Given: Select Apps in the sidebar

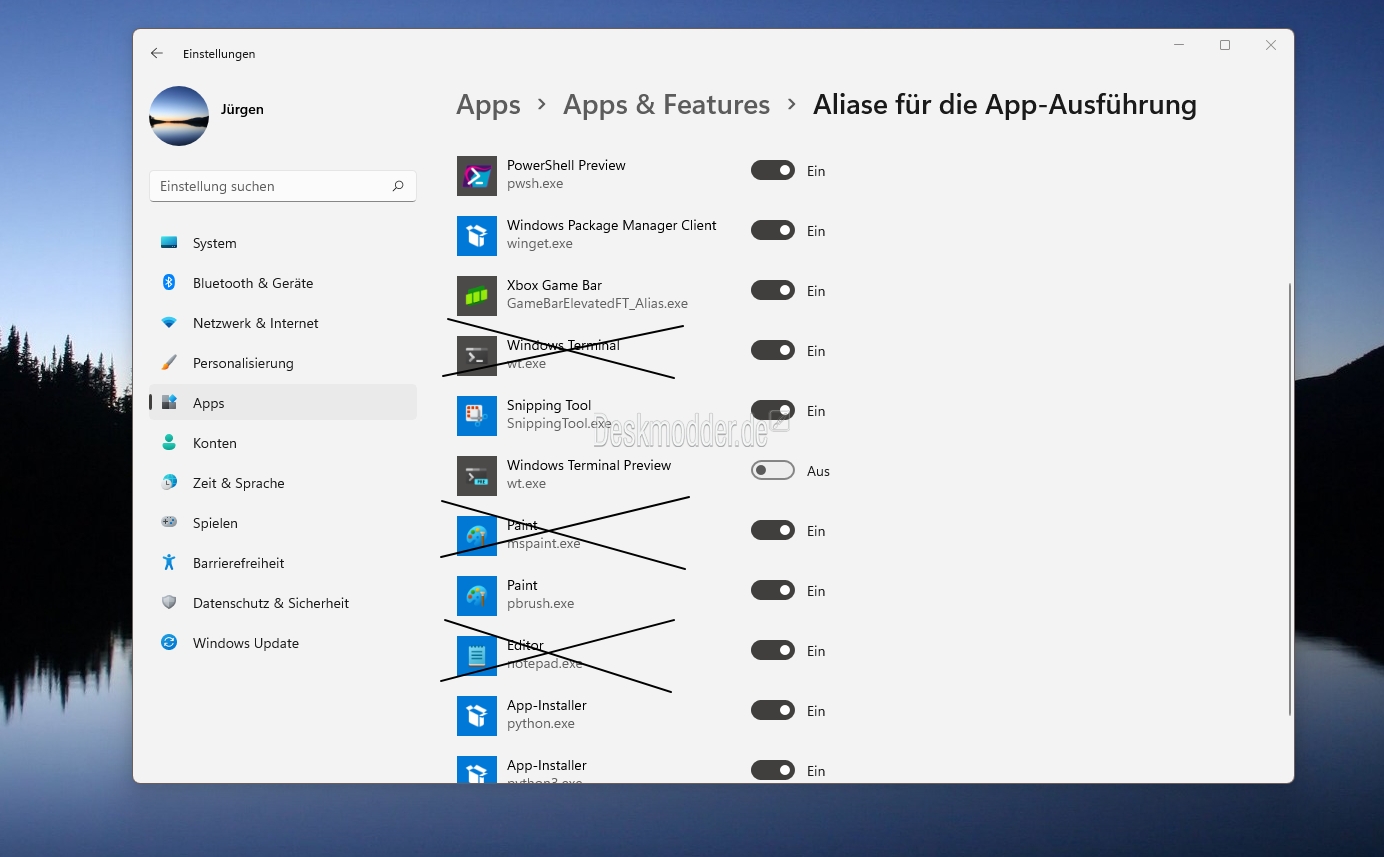Looking at the screenshot, I should click(283, 402).
